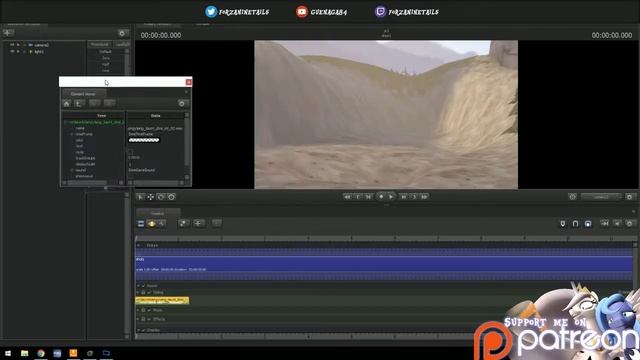Viewport: 640px width, 360px height.
Task: Select the Element Viewer tab
Action: [83, 94]
